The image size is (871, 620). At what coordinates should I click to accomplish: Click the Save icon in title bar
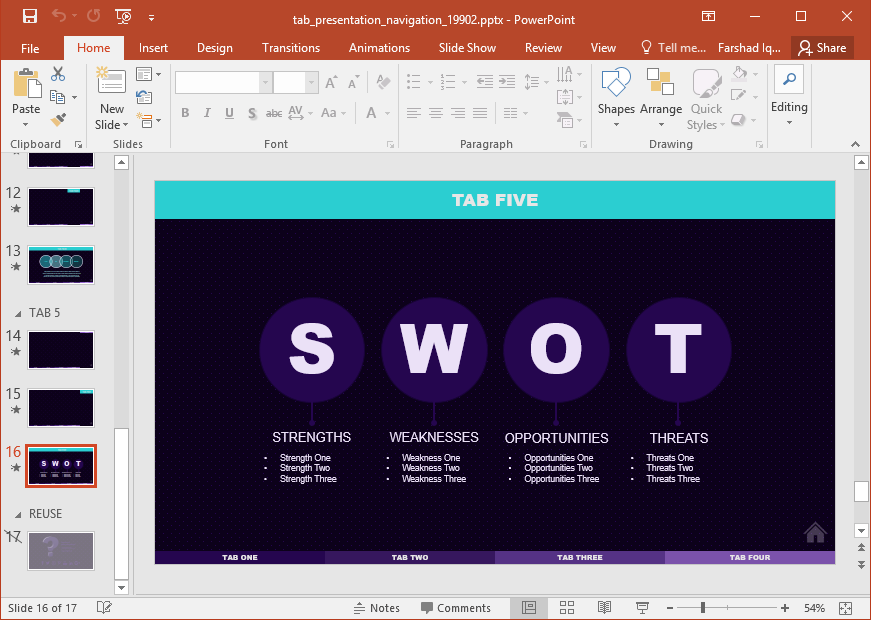[29, 17]
